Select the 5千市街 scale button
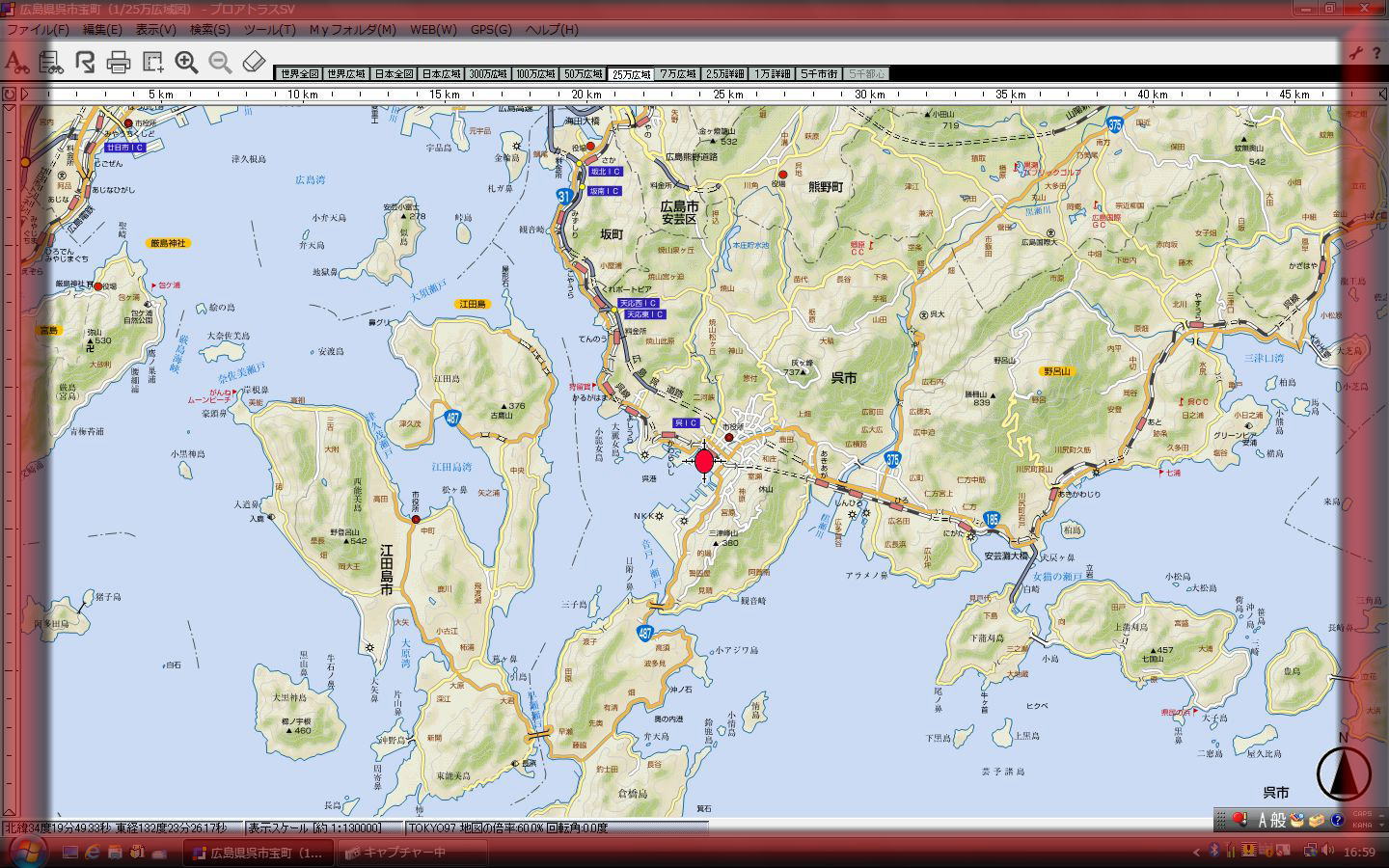 pos(819,73)
